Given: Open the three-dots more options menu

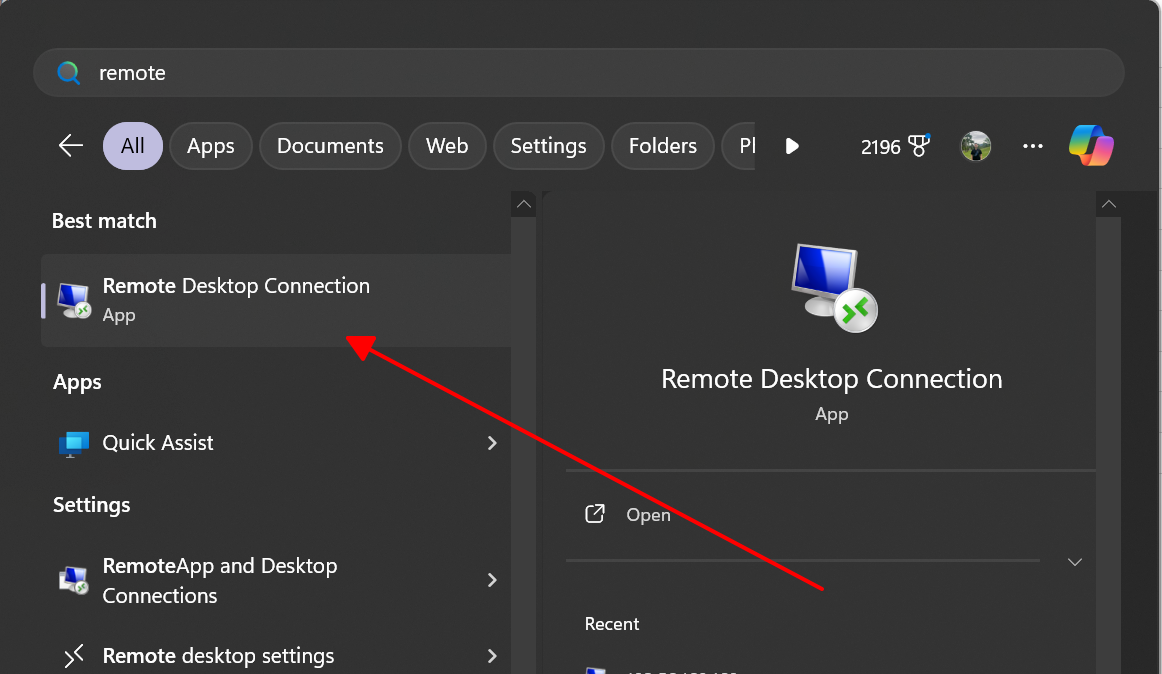Looking at the screenshot, I should click(1033, 147).
